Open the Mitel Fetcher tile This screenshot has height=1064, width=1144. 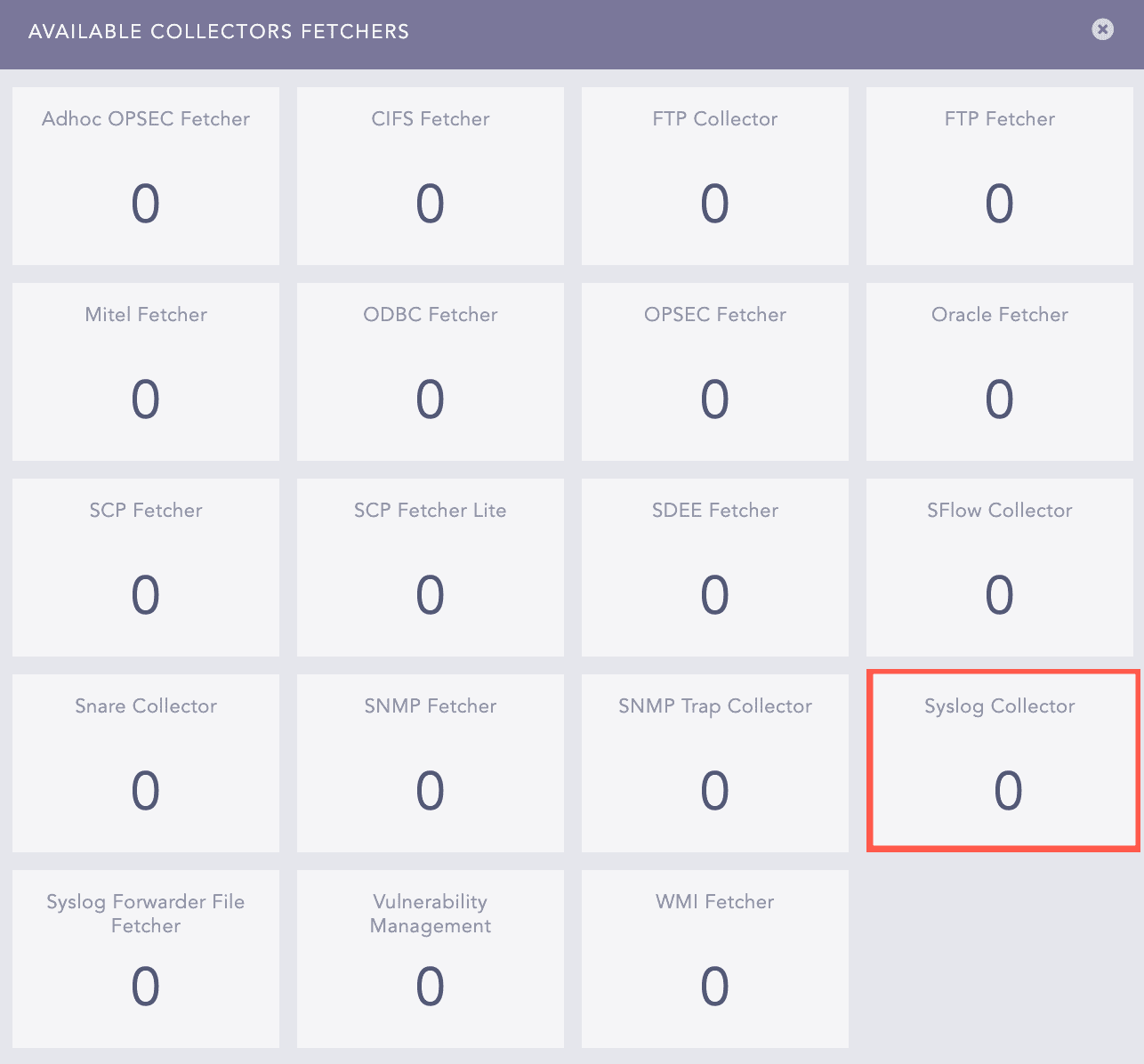click(x=145, y=371)
